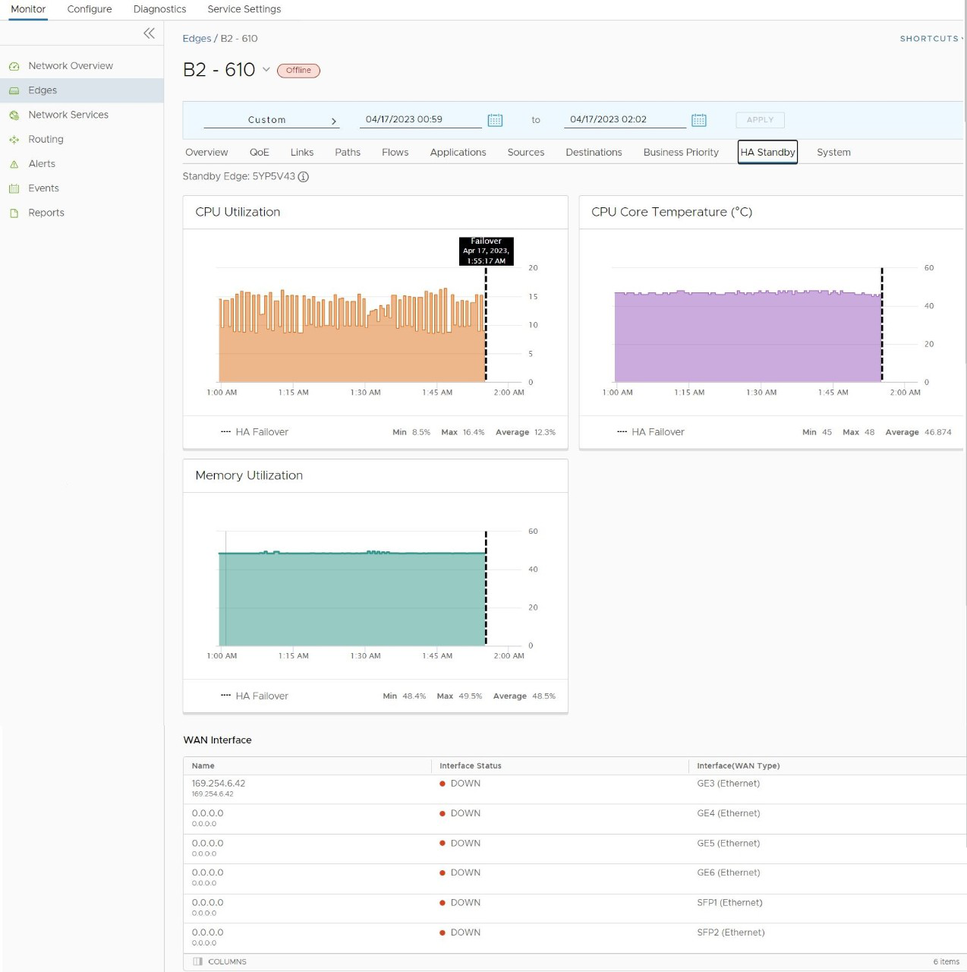Open the column chooser icon in table footer
Viewport: 967px width, 972px height.
[197, 961]
